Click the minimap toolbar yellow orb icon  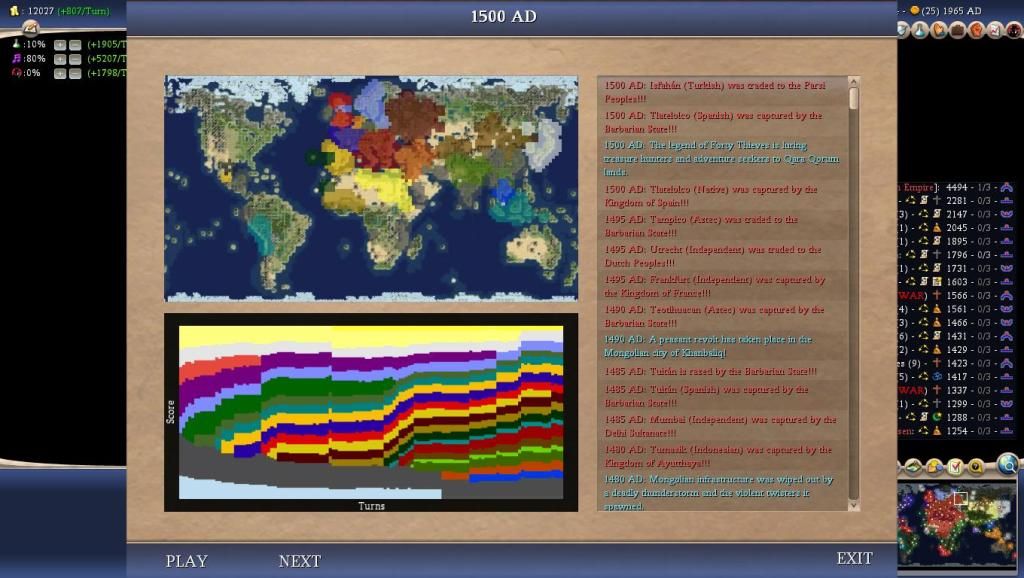tap(976, 466)
